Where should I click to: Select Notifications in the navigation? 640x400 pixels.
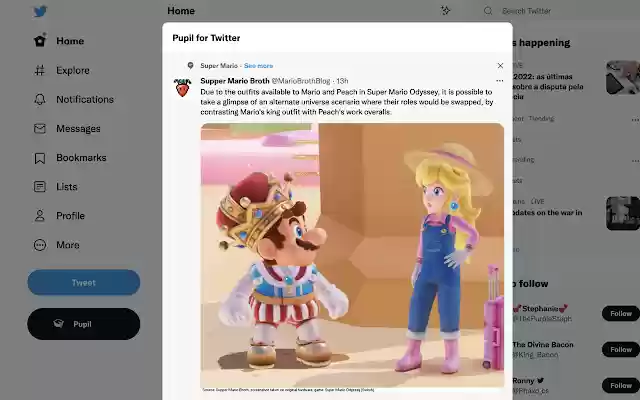85,99
